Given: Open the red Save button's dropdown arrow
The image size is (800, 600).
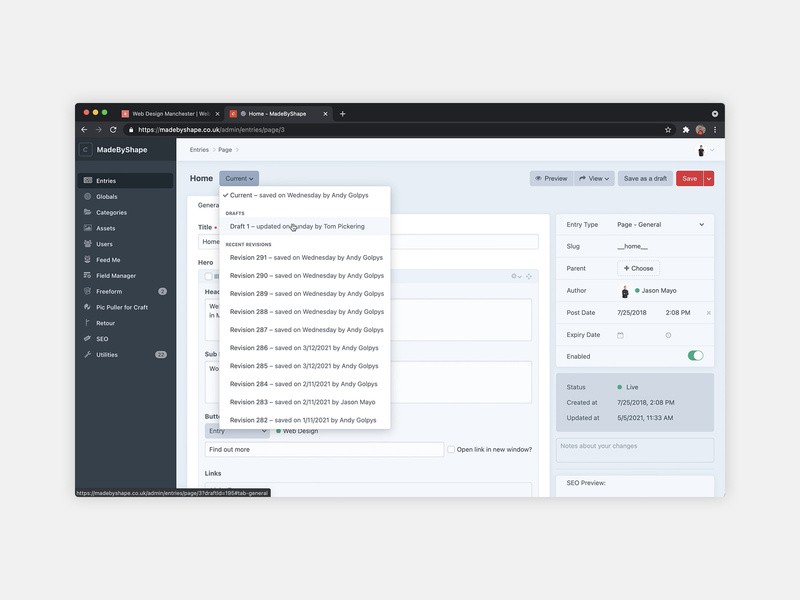Looking at the screenshot, I should 708,178.
